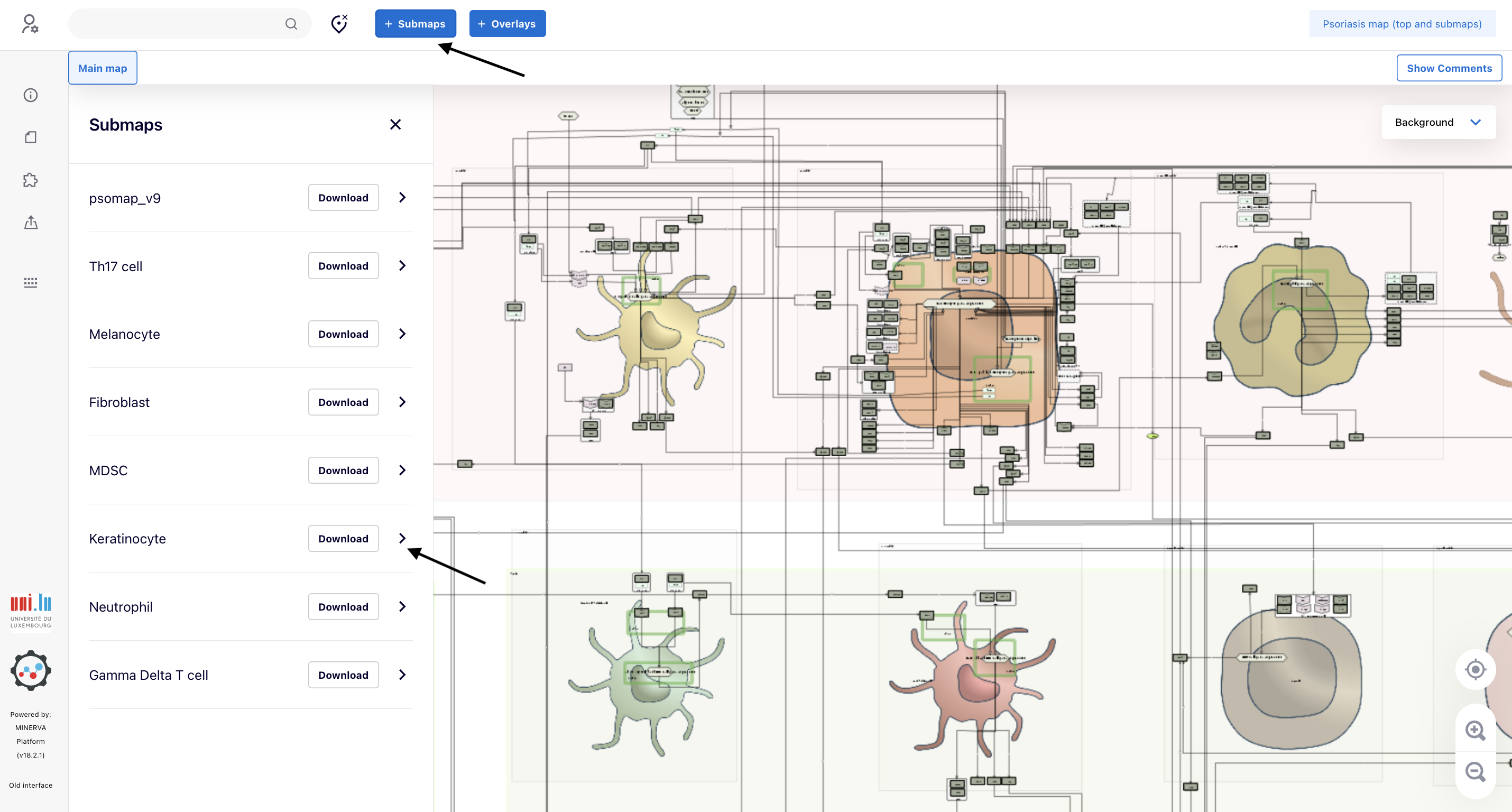Open the Overlays panel
The image size is (1512, 812).
(x=507, y=24)
